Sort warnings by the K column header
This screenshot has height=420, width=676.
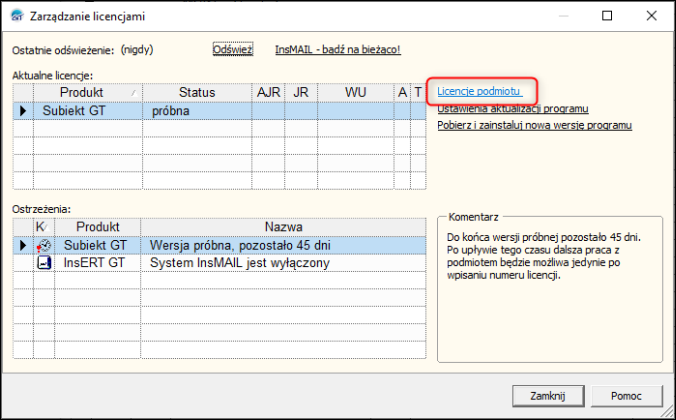tap(44, 227)
